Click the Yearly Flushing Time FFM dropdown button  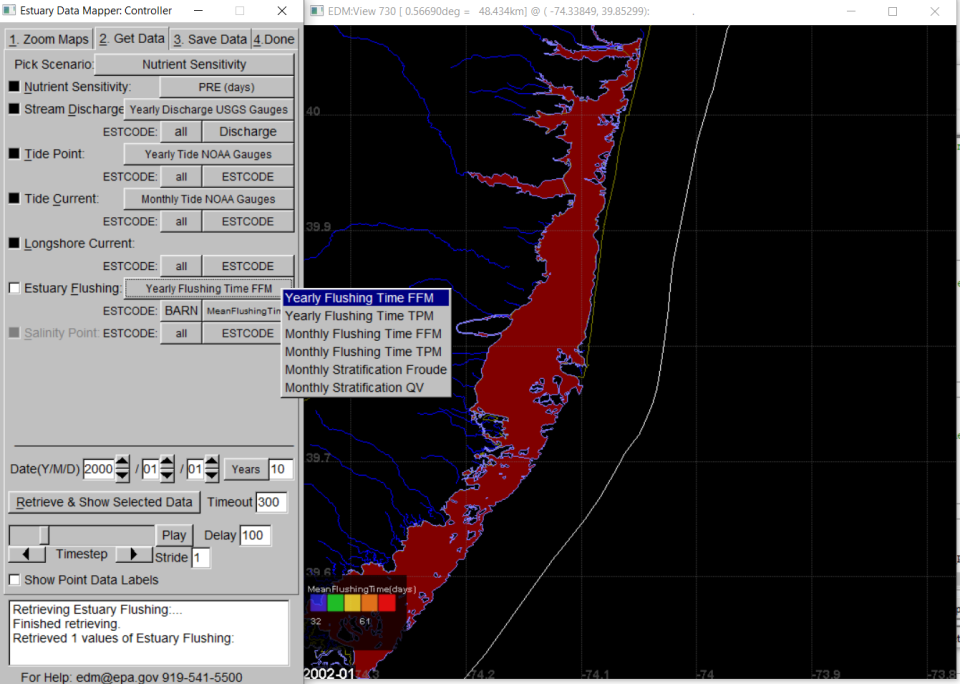pos(208,288)
